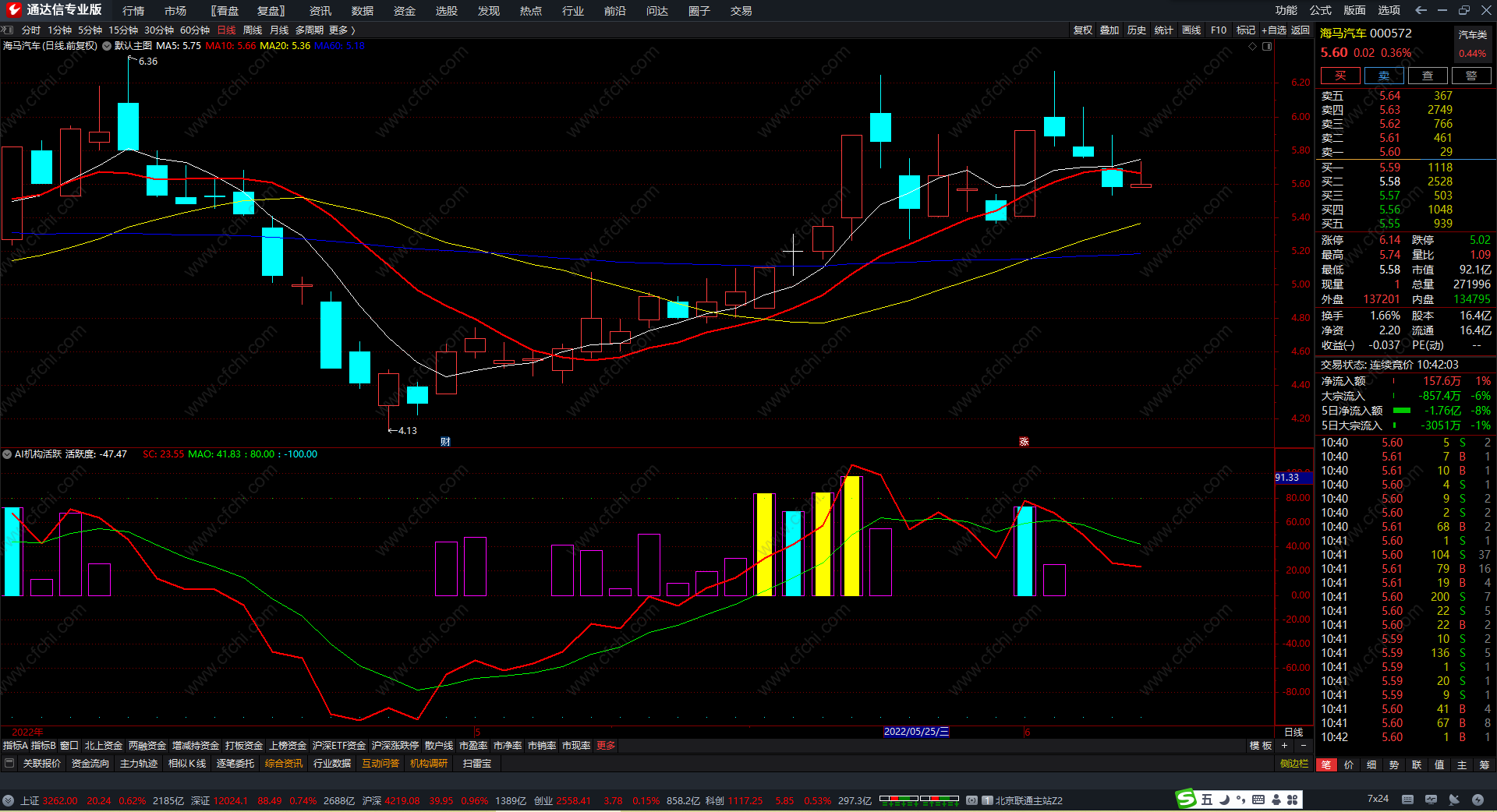Click the 2022/05/25 date marker on timeline
This screenshot has width=1497, height=812.
click(916, 732)
